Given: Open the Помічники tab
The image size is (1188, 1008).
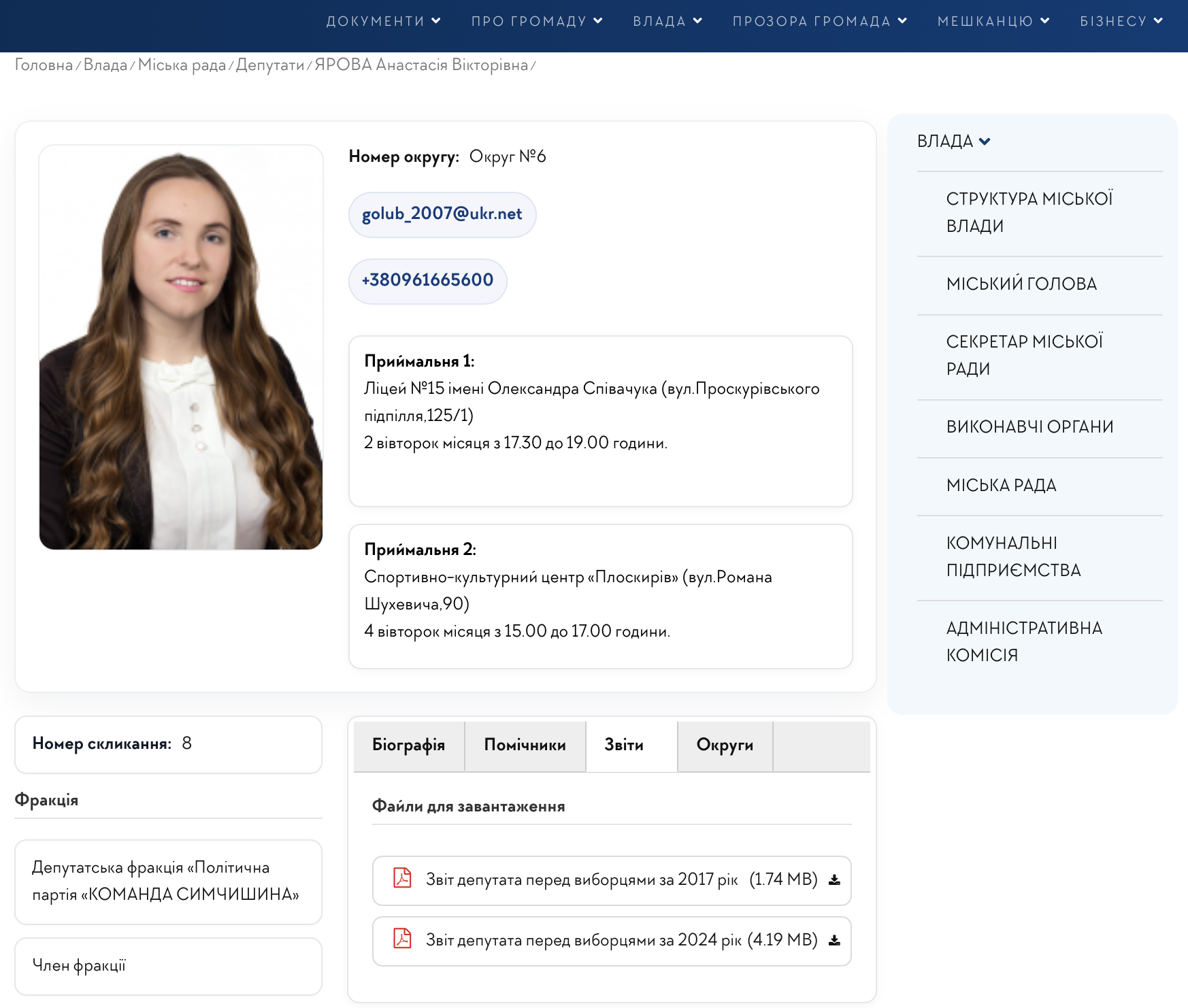Looking at the screenshot, I should coord(525,745).
